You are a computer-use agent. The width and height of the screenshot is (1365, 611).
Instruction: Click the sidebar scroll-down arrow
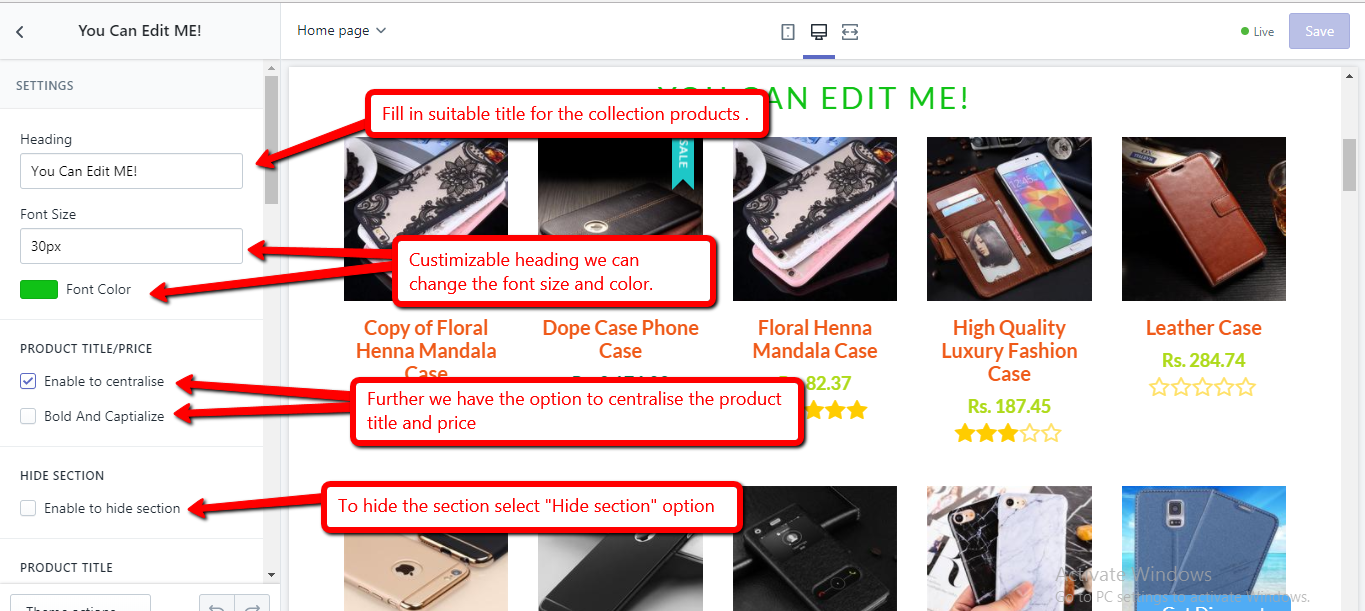(271, 575)
